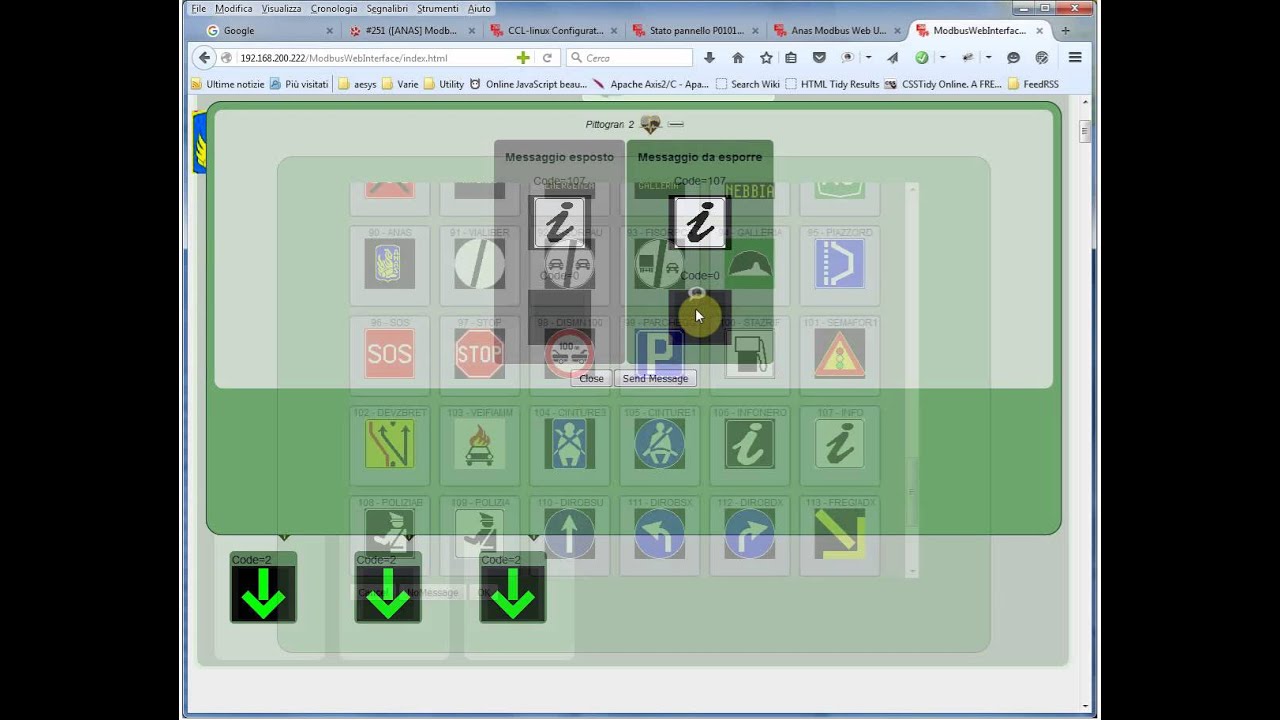Screen dimensions: 1280x720
Task: Select the 111 - DIROBSX turn left pictogram
Action: [x=659, y=534]
